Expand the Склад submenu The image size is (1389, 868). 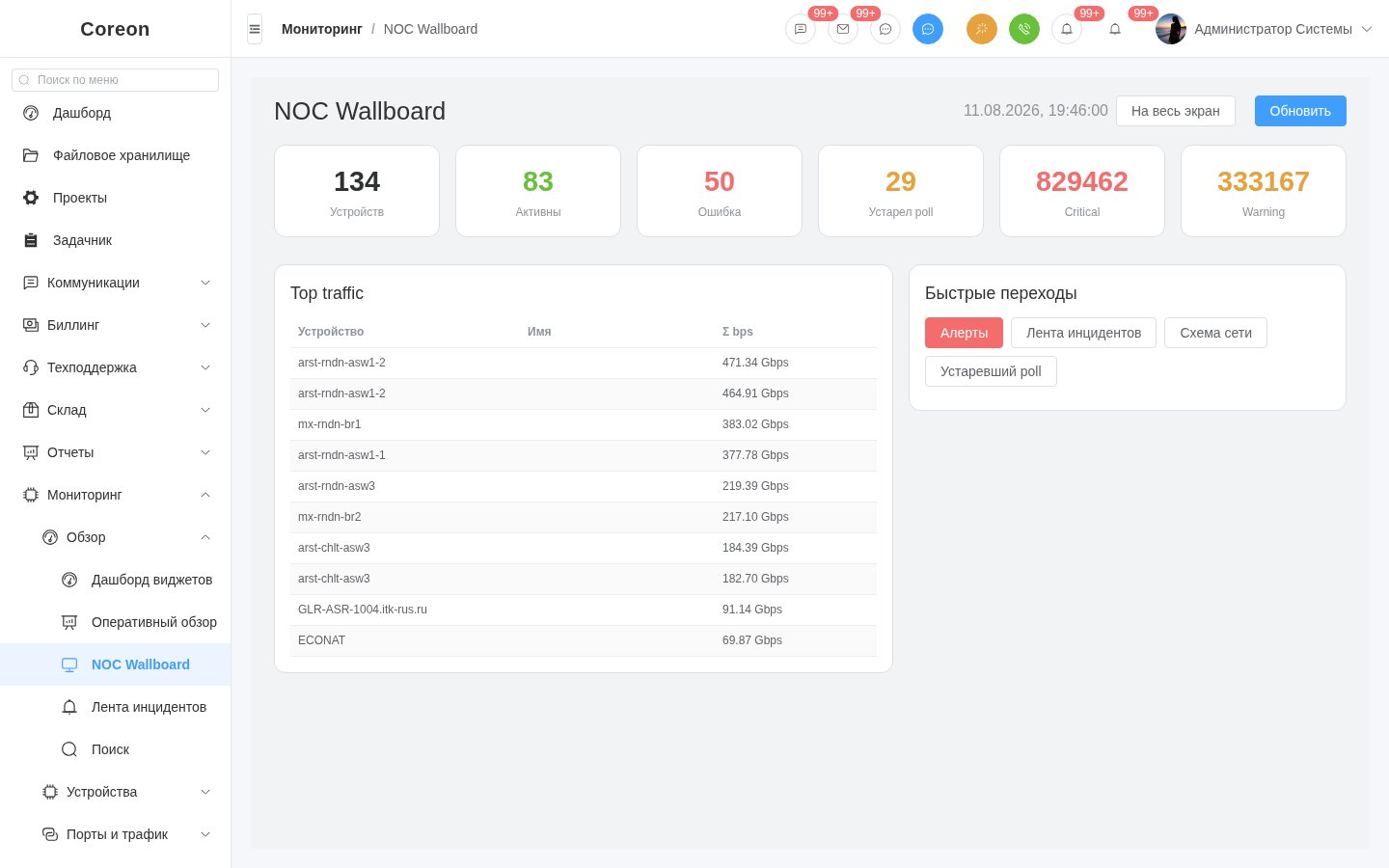pyautogui.click(x=116, y=410)
